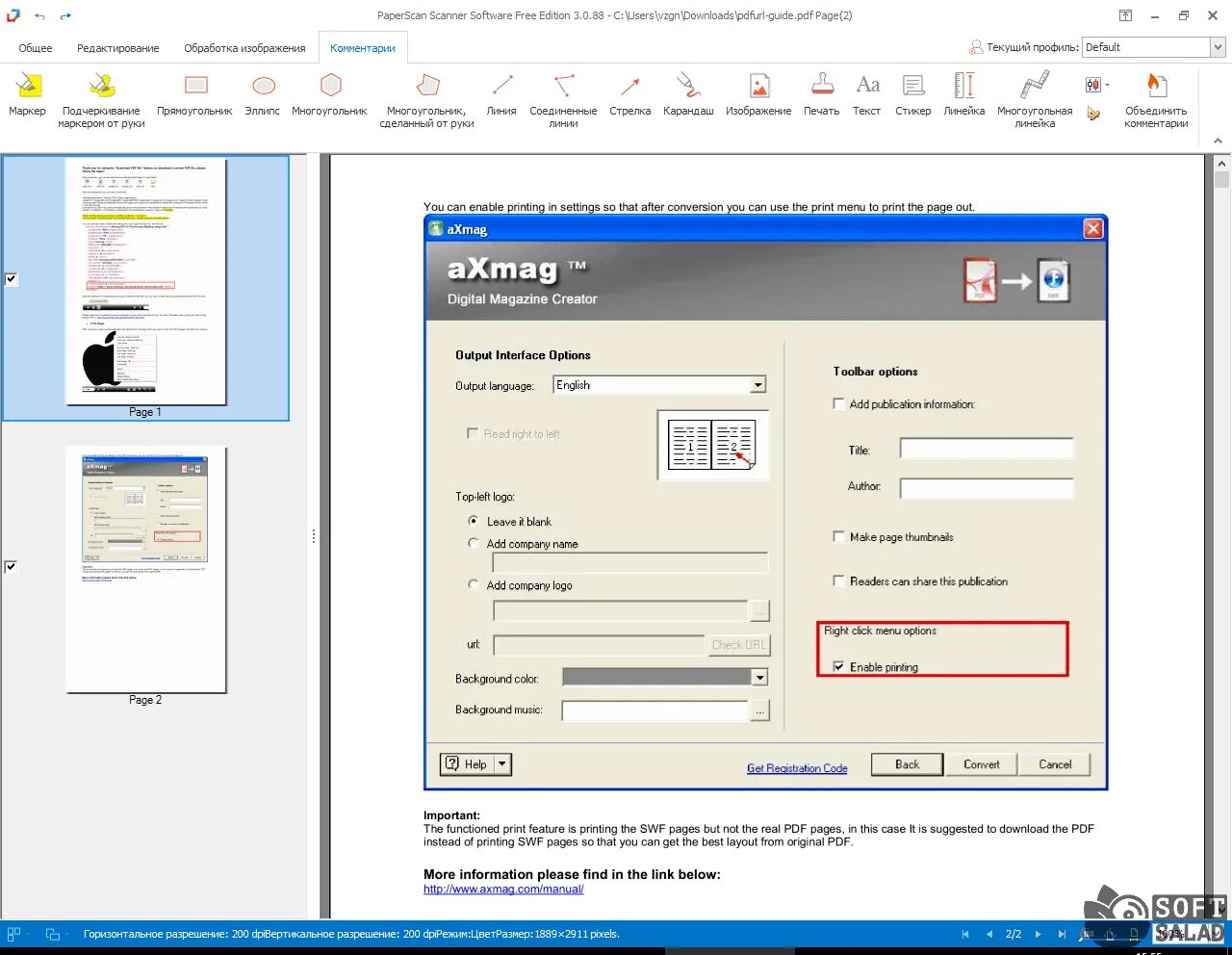Check Add publication information in aXmag dialog

point(838,404)
